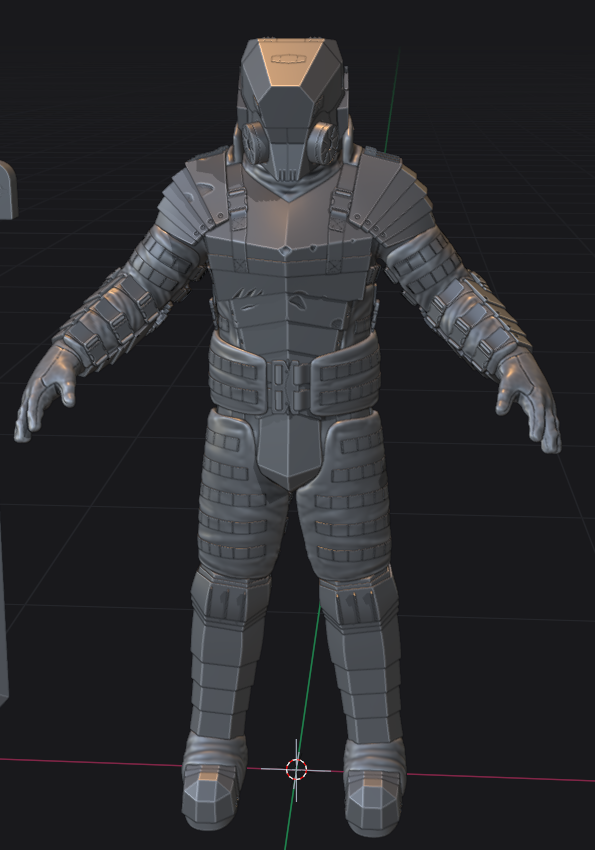The height and width of the screenshot is (850, 595).
Task: Select the groin plate below the belt
Action: click(288, 451)
